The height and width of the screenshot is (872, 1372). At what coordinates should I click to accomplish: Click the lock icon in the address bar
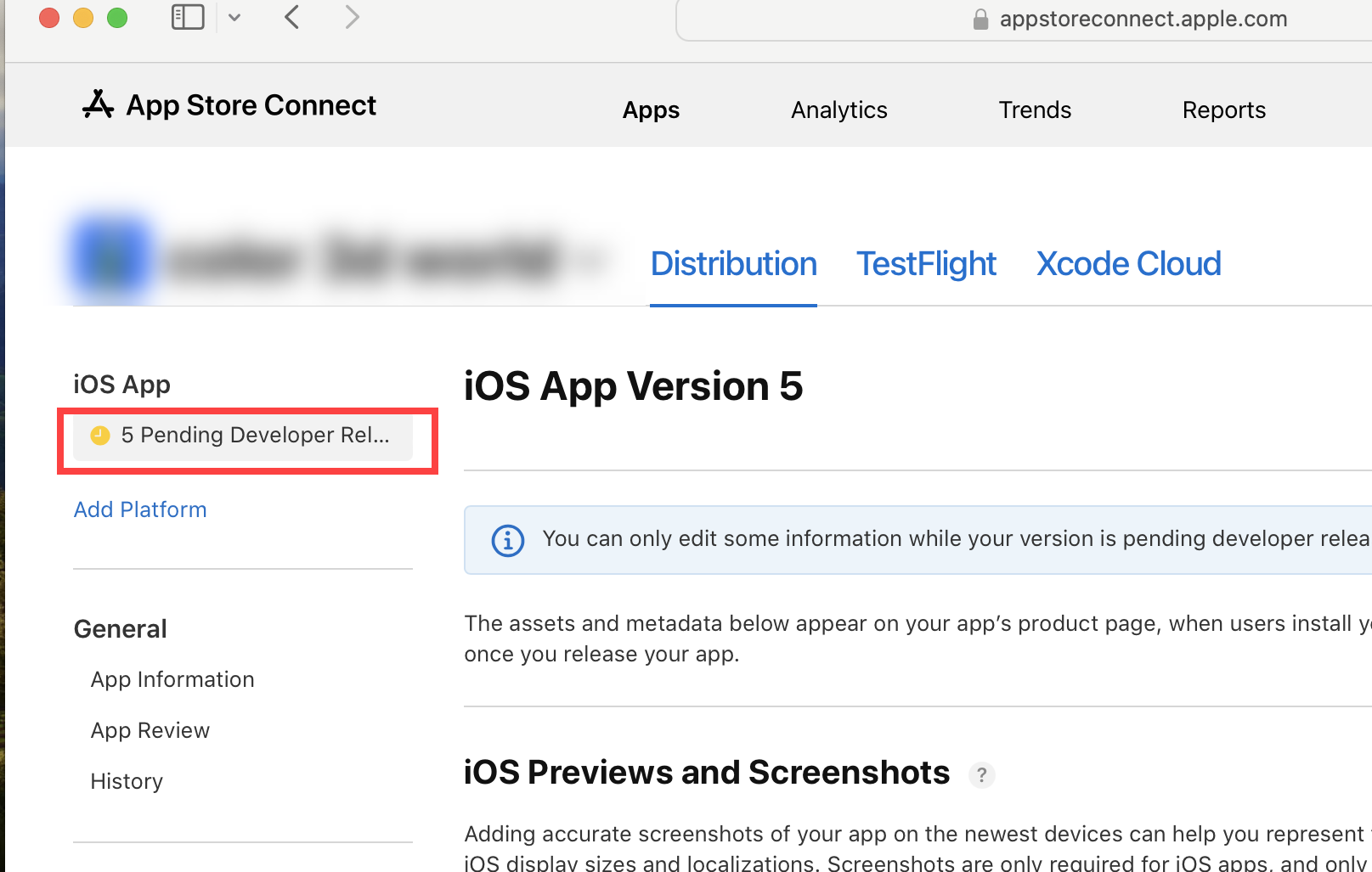pos(980,19)
